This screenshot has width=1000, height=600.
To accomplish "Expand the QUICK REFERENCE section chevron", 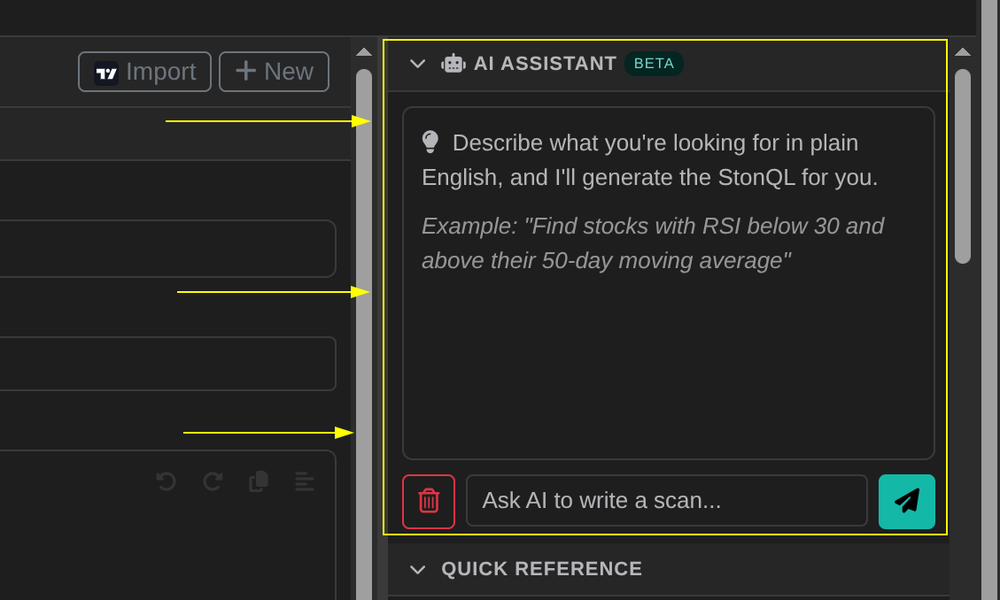I will coord(417,568).
